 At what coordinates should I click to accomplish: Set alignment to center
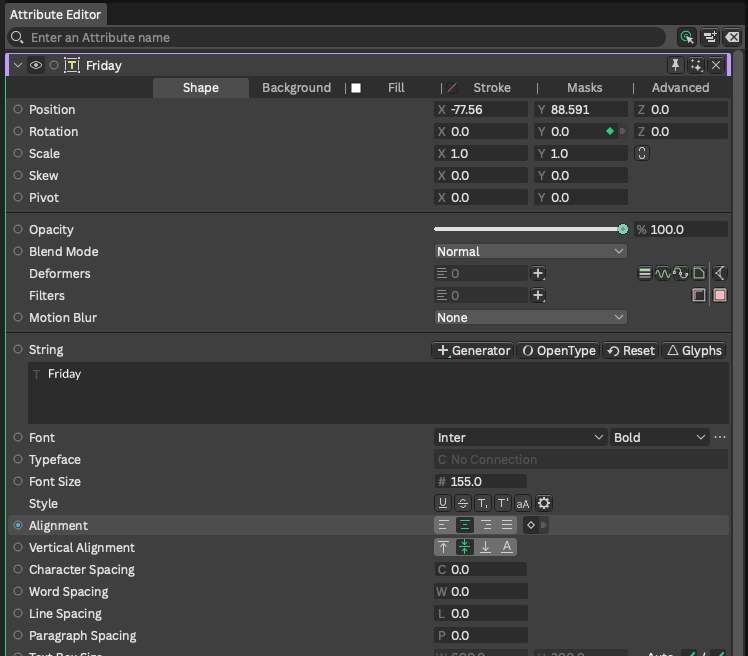coord(465,525)
